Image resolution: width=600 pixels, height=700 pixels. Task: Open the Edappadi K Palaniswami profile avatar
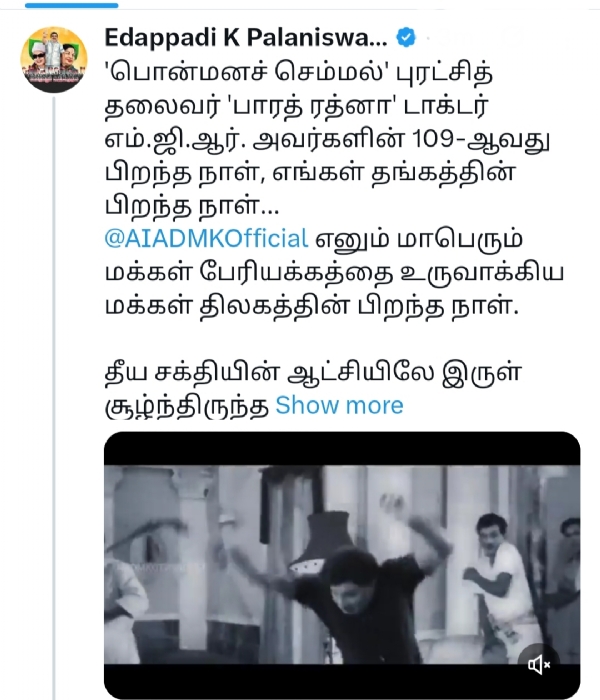54,60
